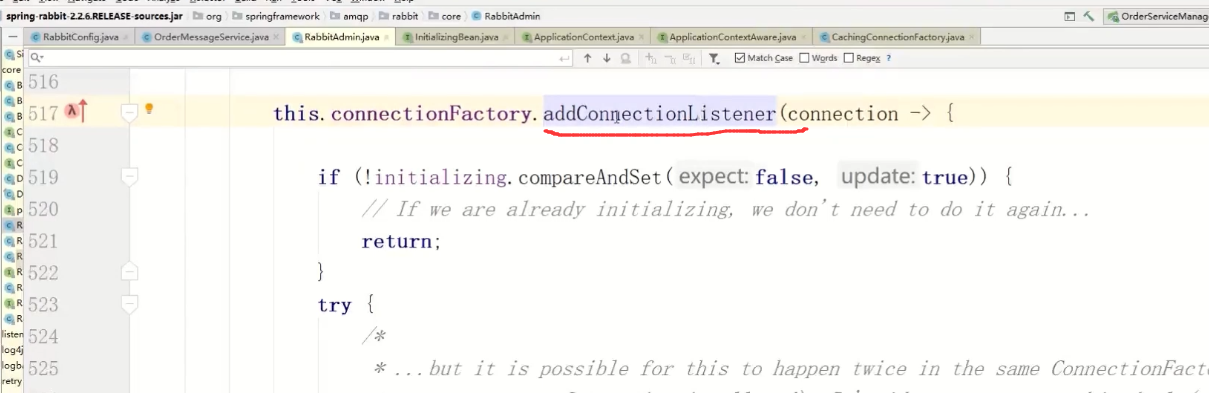Toggle fold marker at line 523
Screen dimensions: 1209x393
(x=129, y=304)
